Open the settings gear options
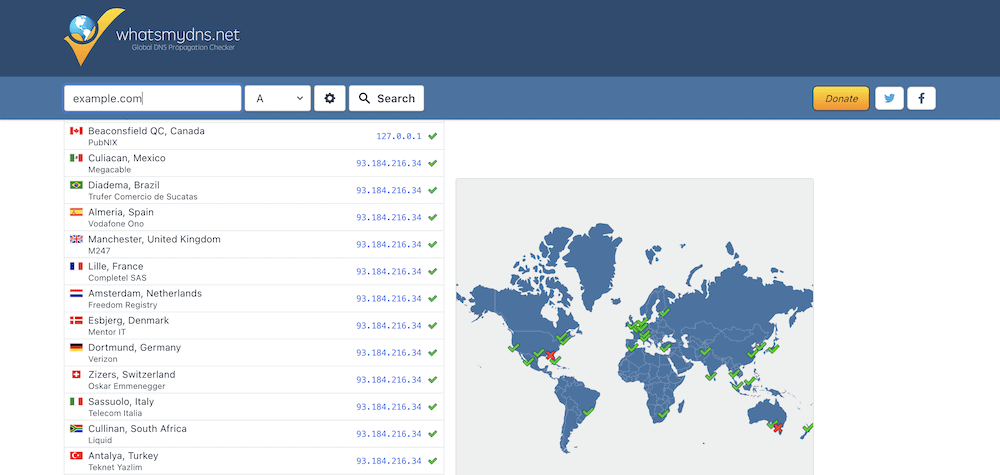Image resolution: width=1000 pixels, height=475 pixels. click(x=330, y=98)
